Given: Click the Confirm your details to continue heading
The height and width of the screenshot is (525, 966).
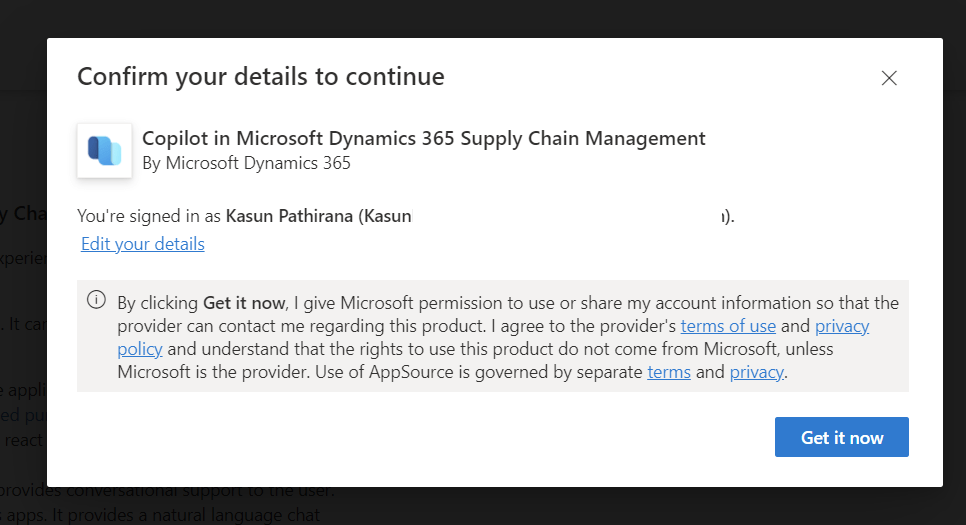Looking at the screenshot, I should [261, 77].
